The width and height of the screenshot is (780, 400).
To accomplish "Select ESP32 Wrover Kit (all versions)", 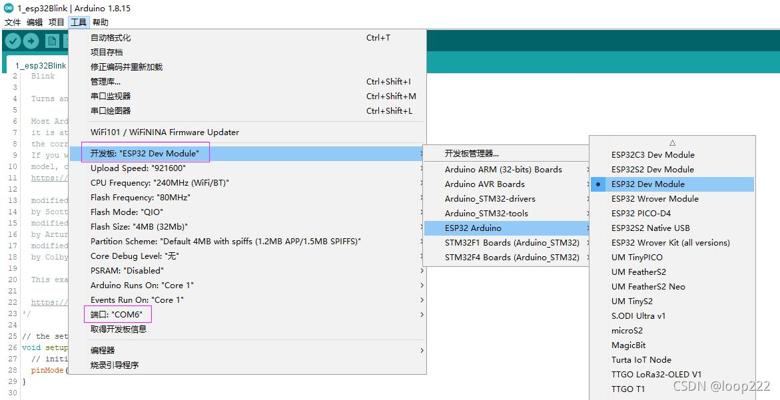I will (673, 243).
